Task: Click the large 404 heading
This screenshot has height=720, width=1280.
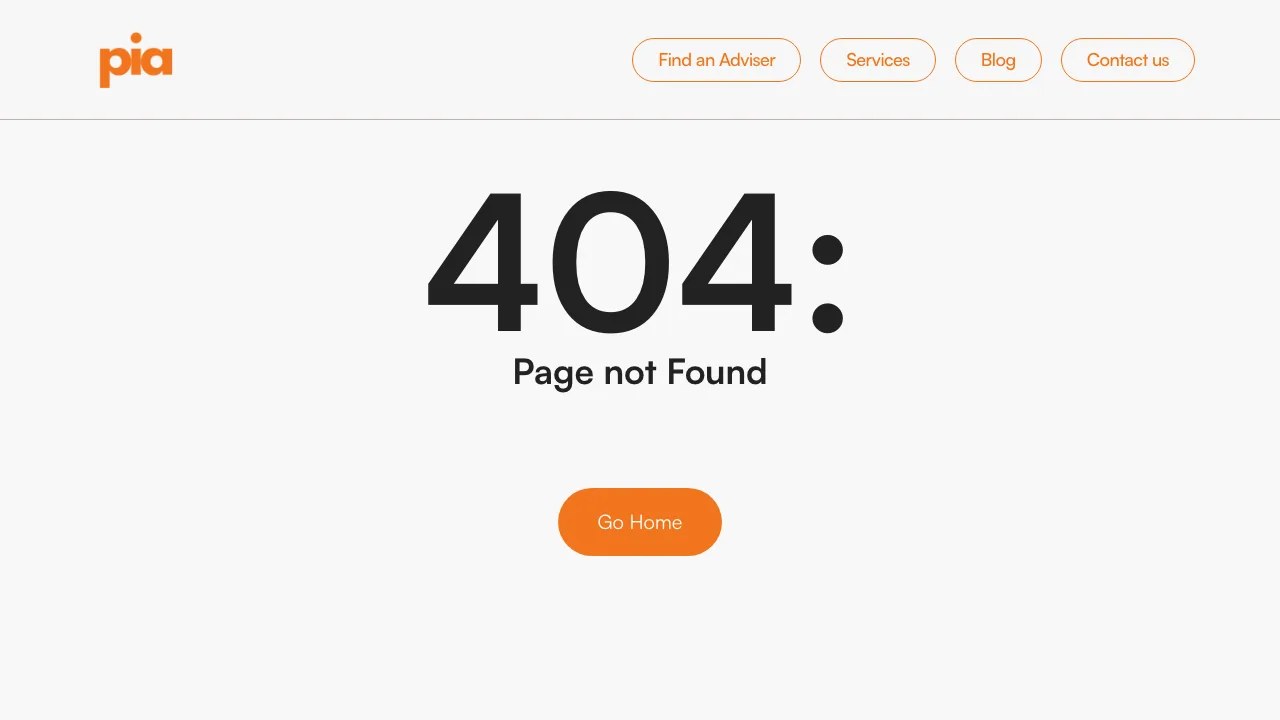Action: pyautogui.click(x=636, y=261)
